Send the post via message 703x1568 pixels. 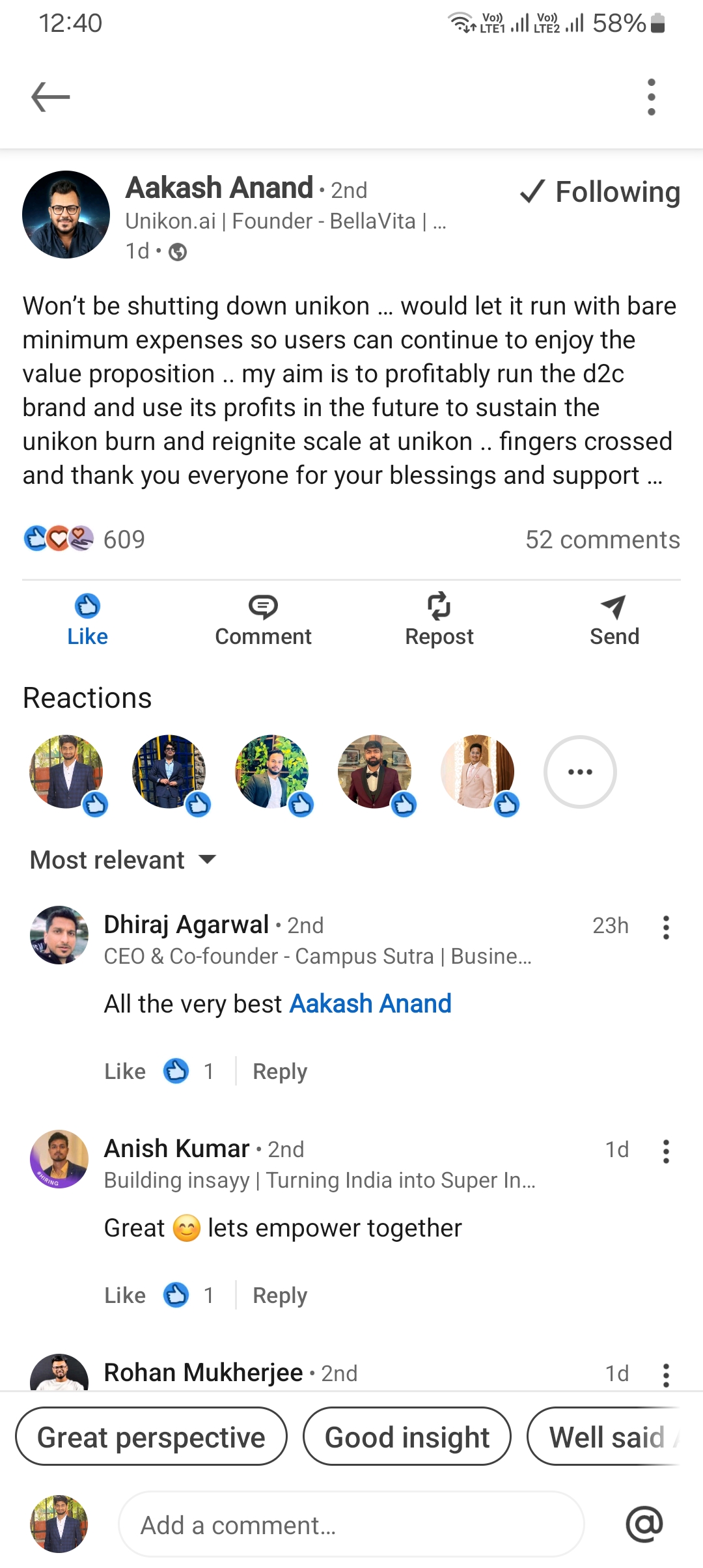614,619
